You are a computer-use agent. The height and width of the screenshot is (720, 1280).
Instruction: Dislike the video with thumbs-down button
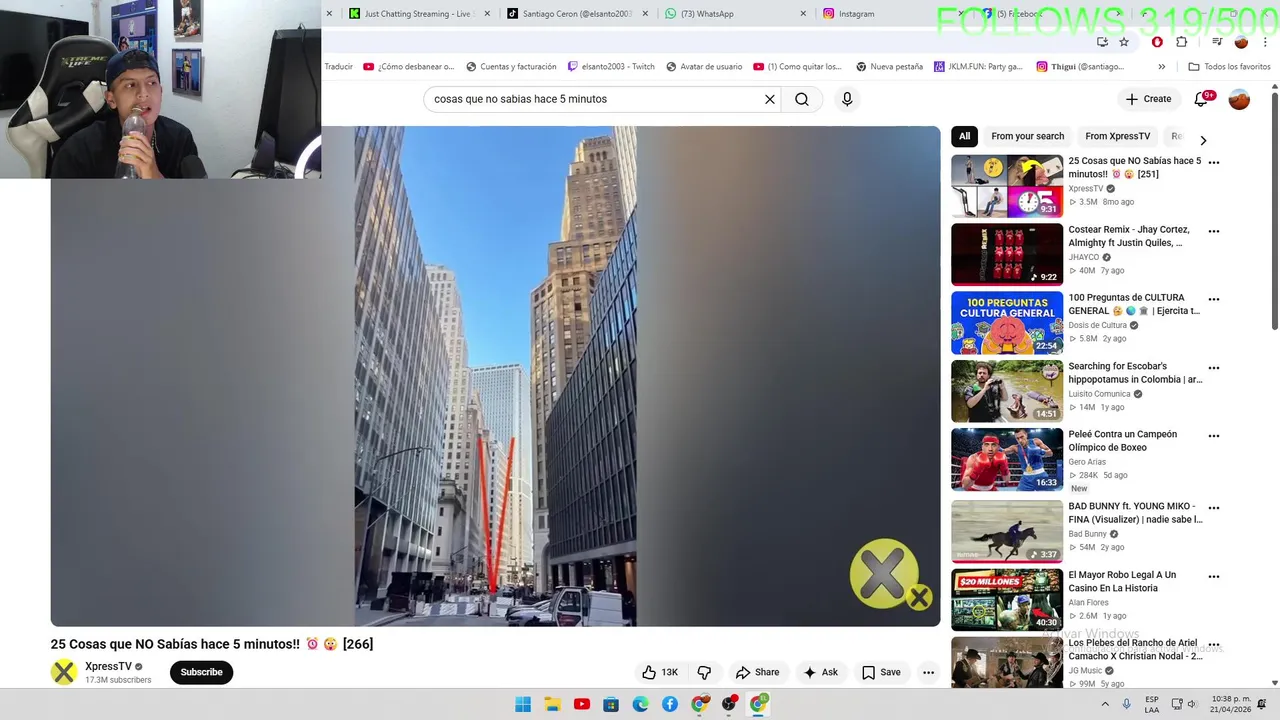tap(704, 672)
